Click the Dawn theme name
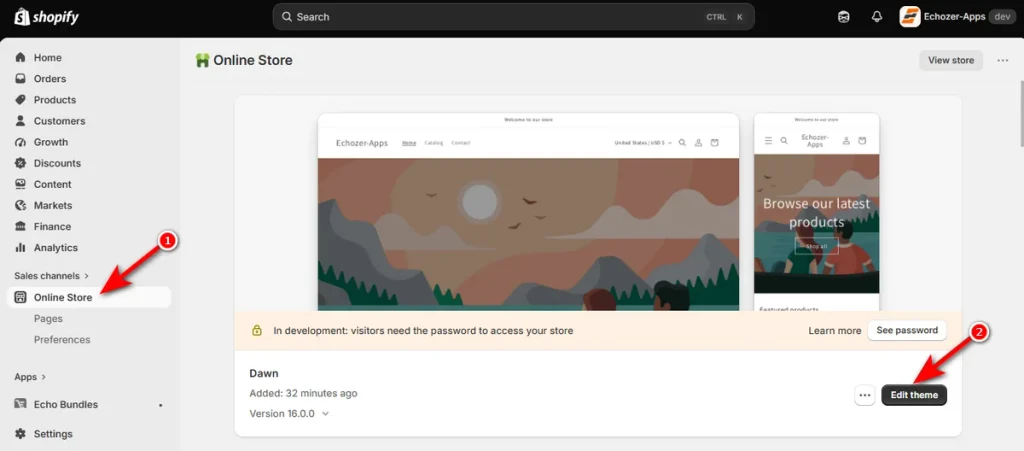1024x451 pixels. pyautogui.click(x=264, y=373)
